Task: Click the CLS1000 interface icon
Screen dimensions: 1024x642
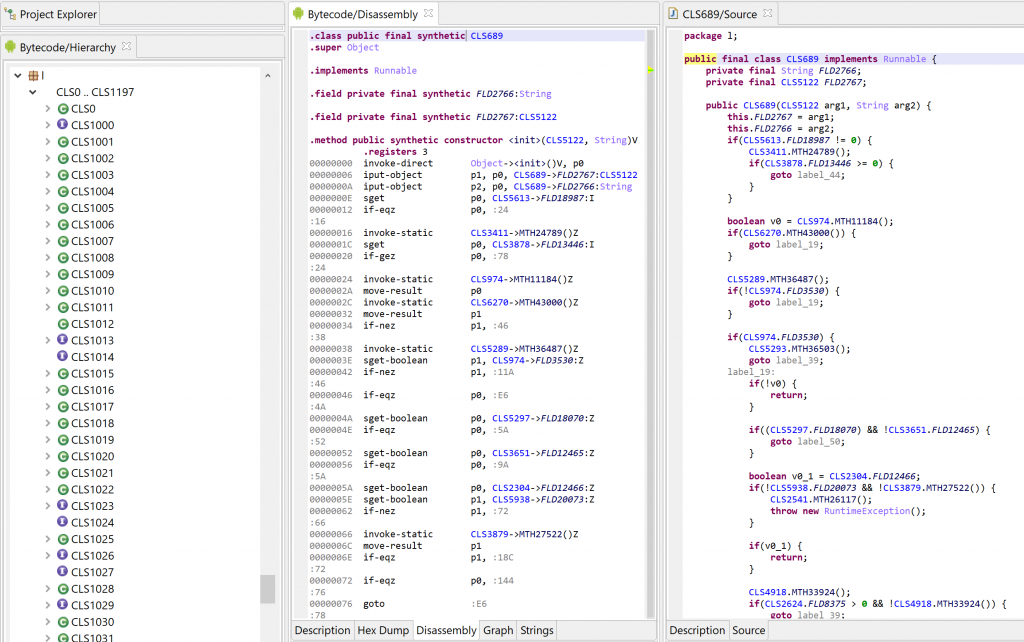Action: point(63,125)
